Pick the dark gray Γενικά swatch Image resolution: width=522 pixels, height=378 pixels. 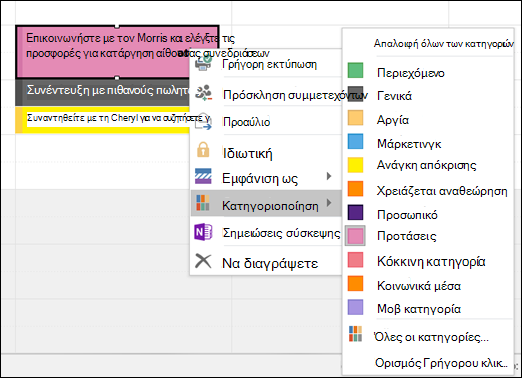click(x=355, y=94)
